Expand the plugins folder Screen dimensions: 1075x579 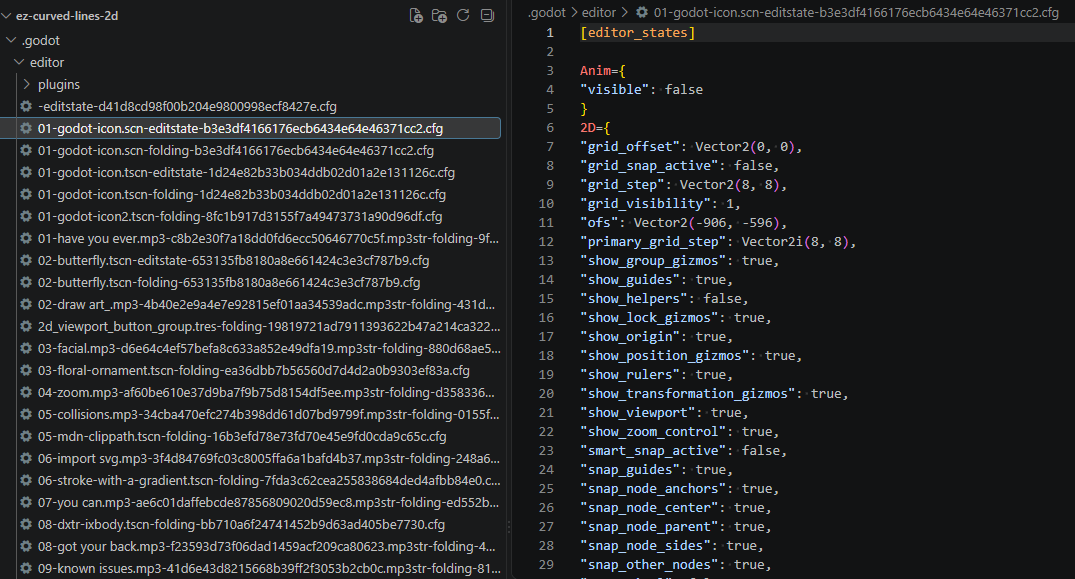[27, 84]
